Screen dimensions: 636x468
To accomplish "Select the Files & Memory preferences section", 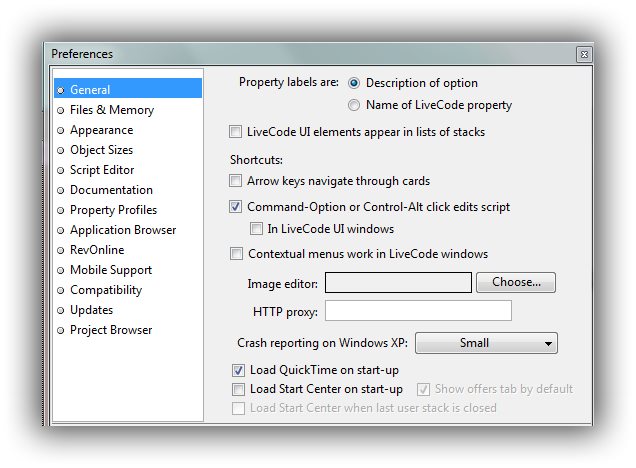I will [x=111, y=110].
